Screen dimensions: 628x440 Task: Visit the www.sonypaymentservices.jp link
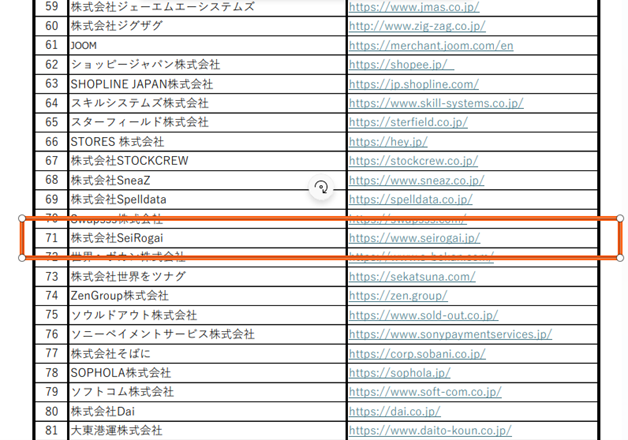coord(450,334)
